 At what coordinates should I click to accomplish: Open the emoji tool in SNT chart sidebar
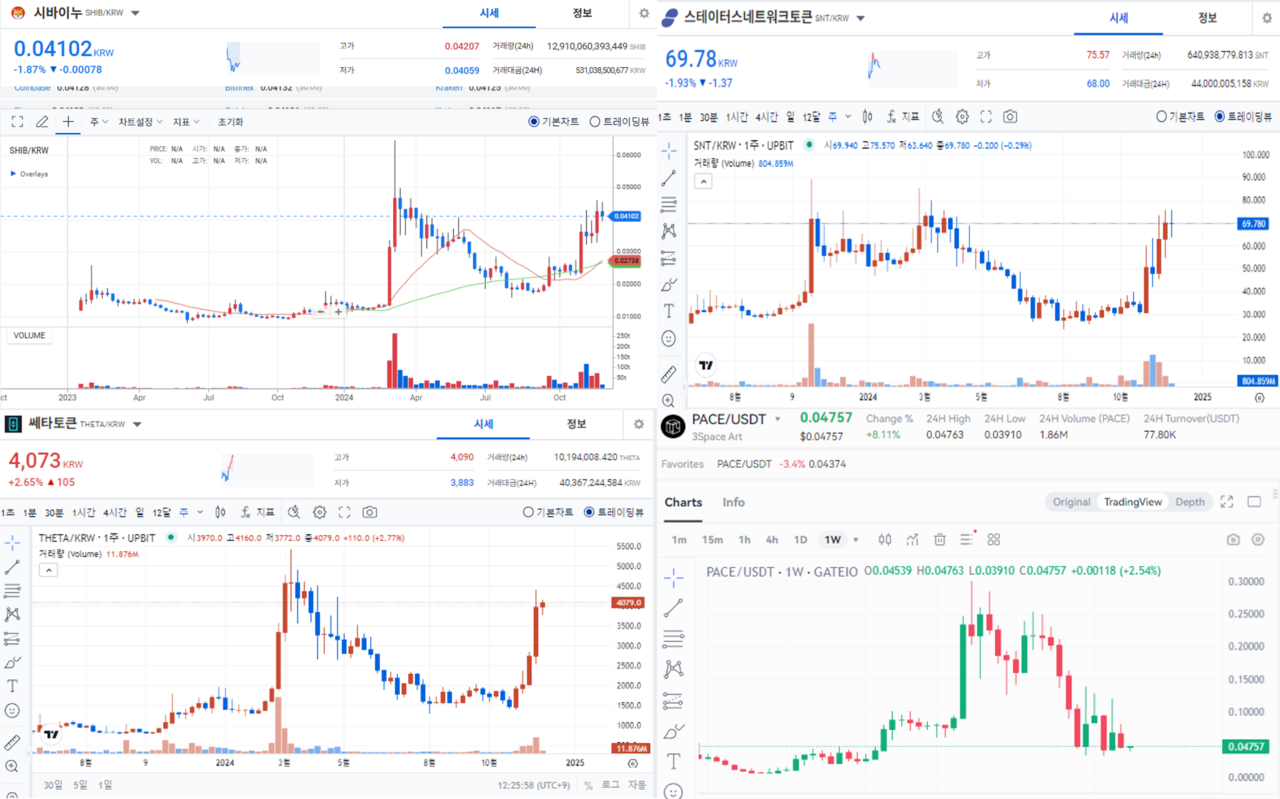pyautogui.click(x=669, y=339)
